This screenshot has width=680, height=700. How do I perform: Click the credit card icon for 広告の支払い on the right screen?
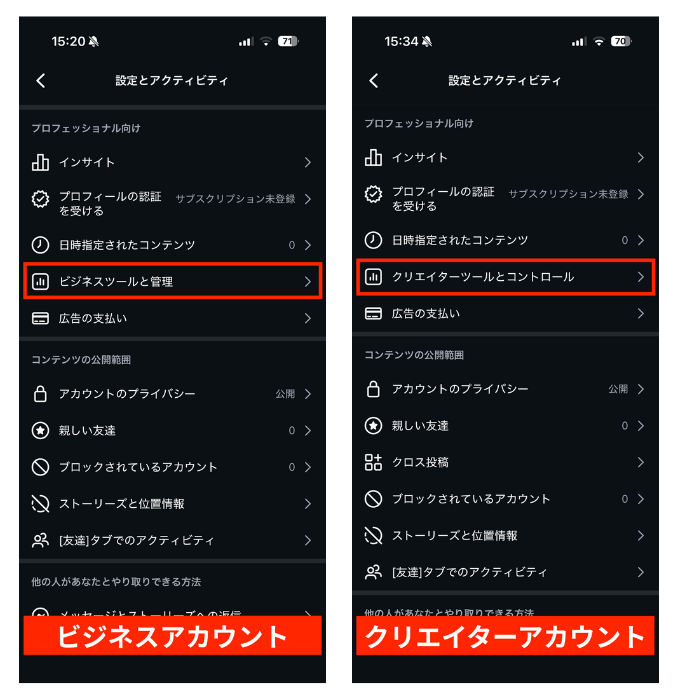tap(373, 313)
